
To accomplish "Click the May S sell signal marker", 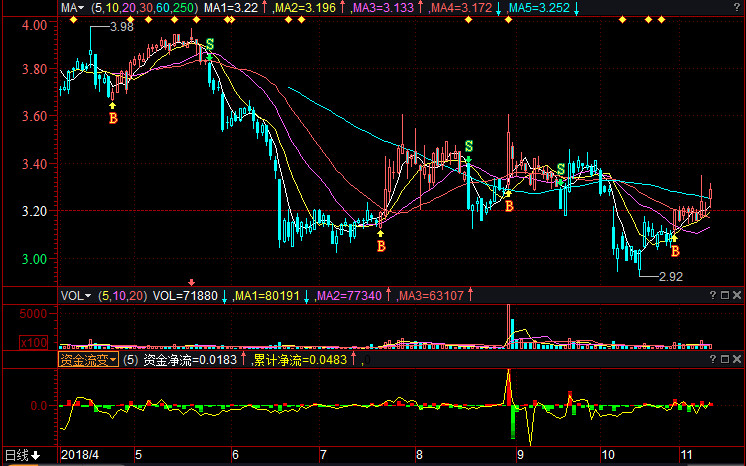I will click(x=210, y=44).
